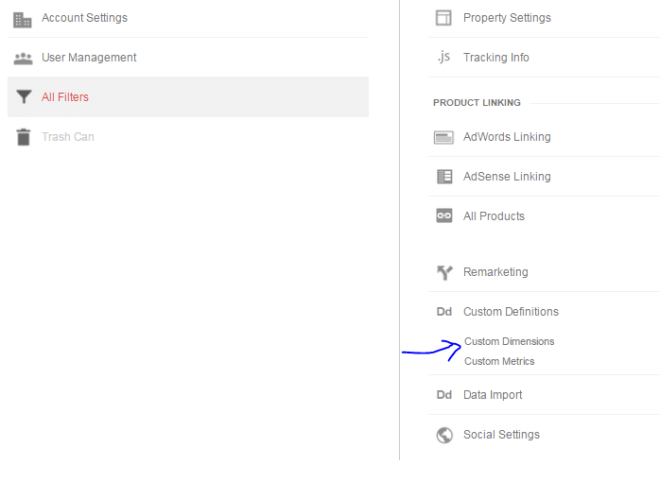This screenshot has height=482, width=660.
Task: Select All Filters menu entry
Action: (188, 97)
